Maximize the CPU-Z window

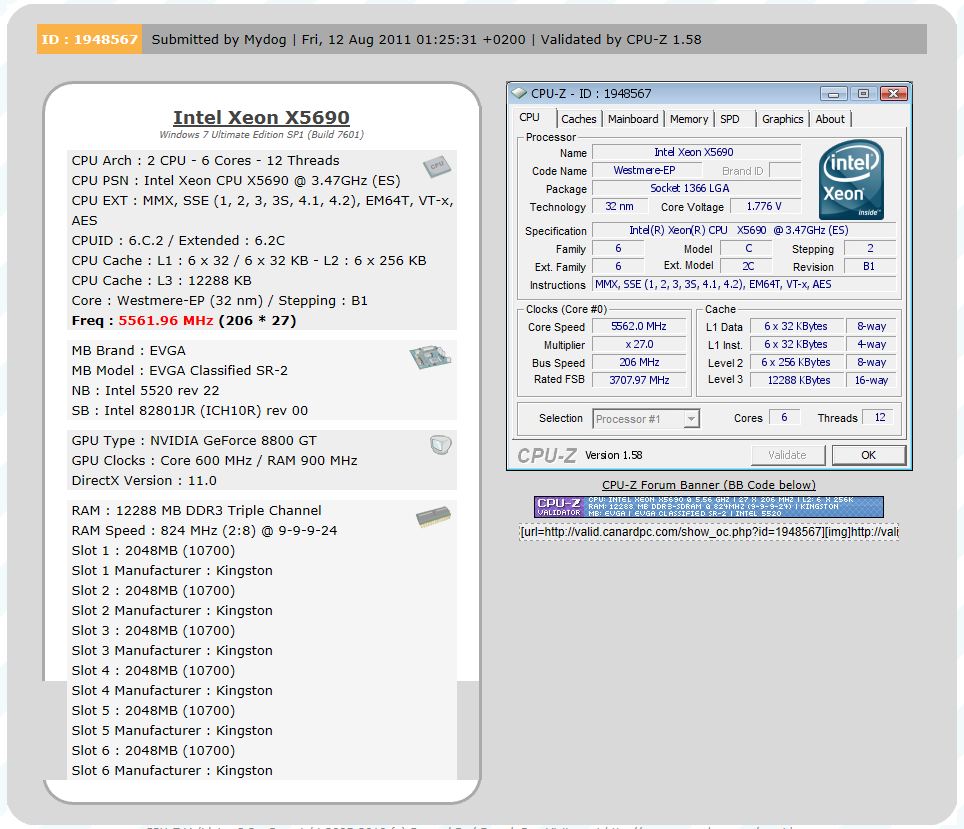point(863,94)
